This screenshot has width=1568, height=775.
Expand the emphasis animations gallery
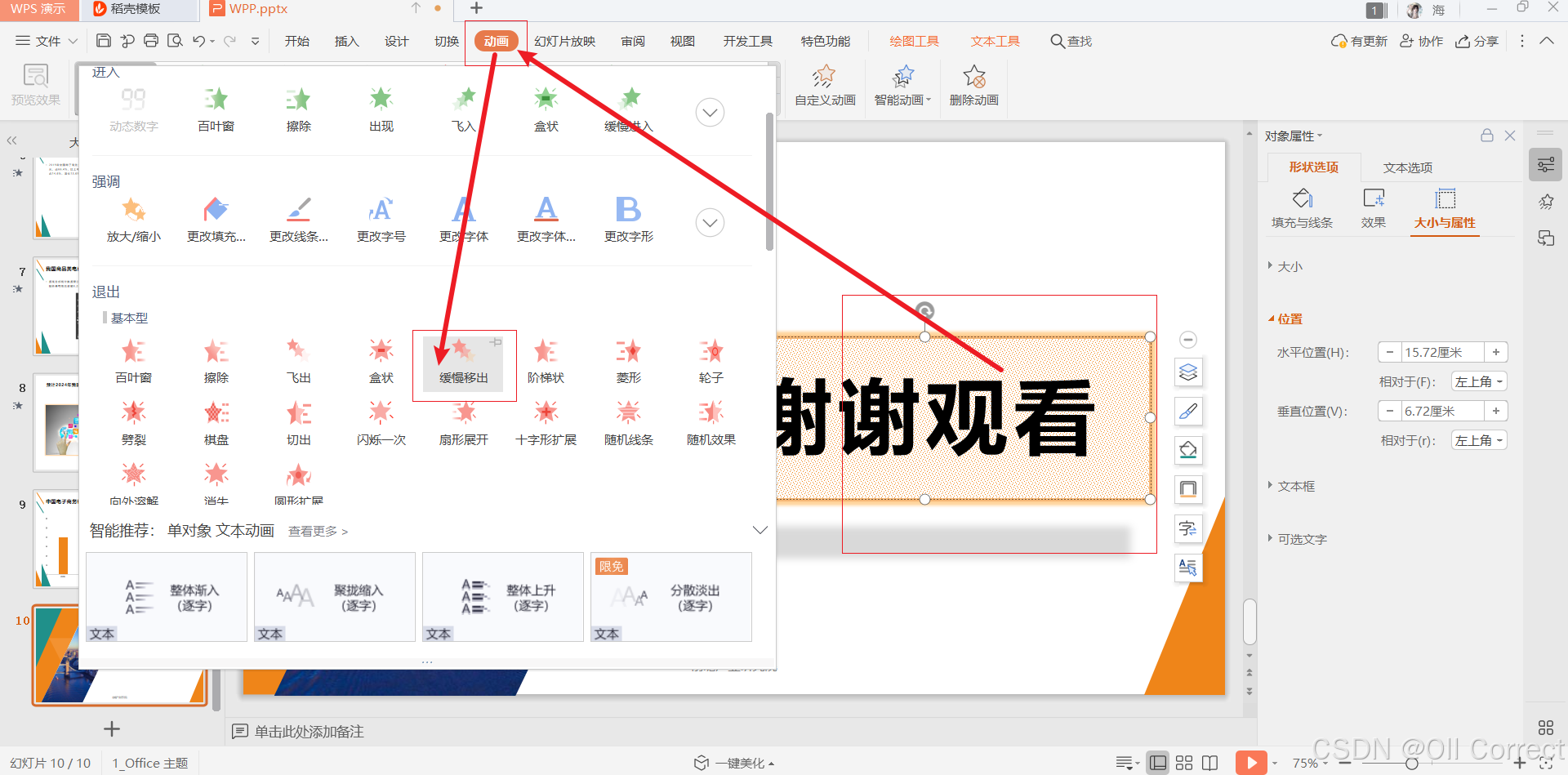710,222
